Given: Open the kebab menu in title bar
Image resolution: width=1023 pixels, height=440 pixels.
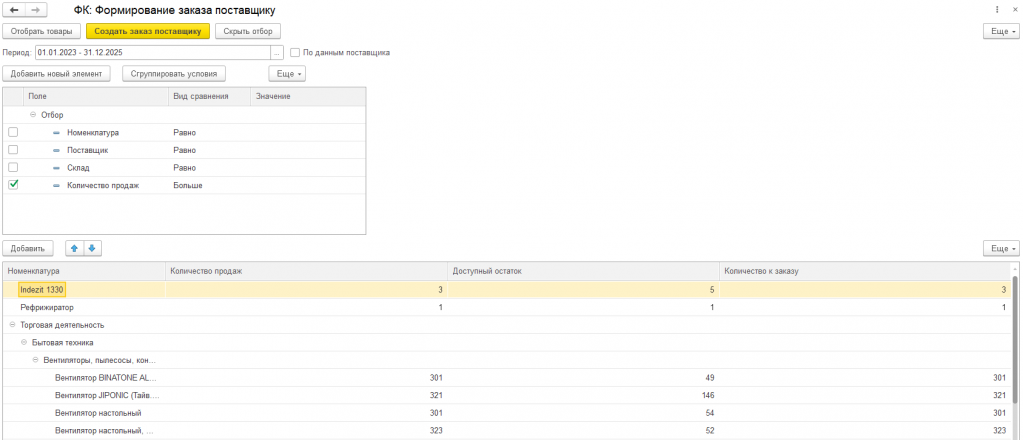Looking at the screenshot, I should (997, 10).
